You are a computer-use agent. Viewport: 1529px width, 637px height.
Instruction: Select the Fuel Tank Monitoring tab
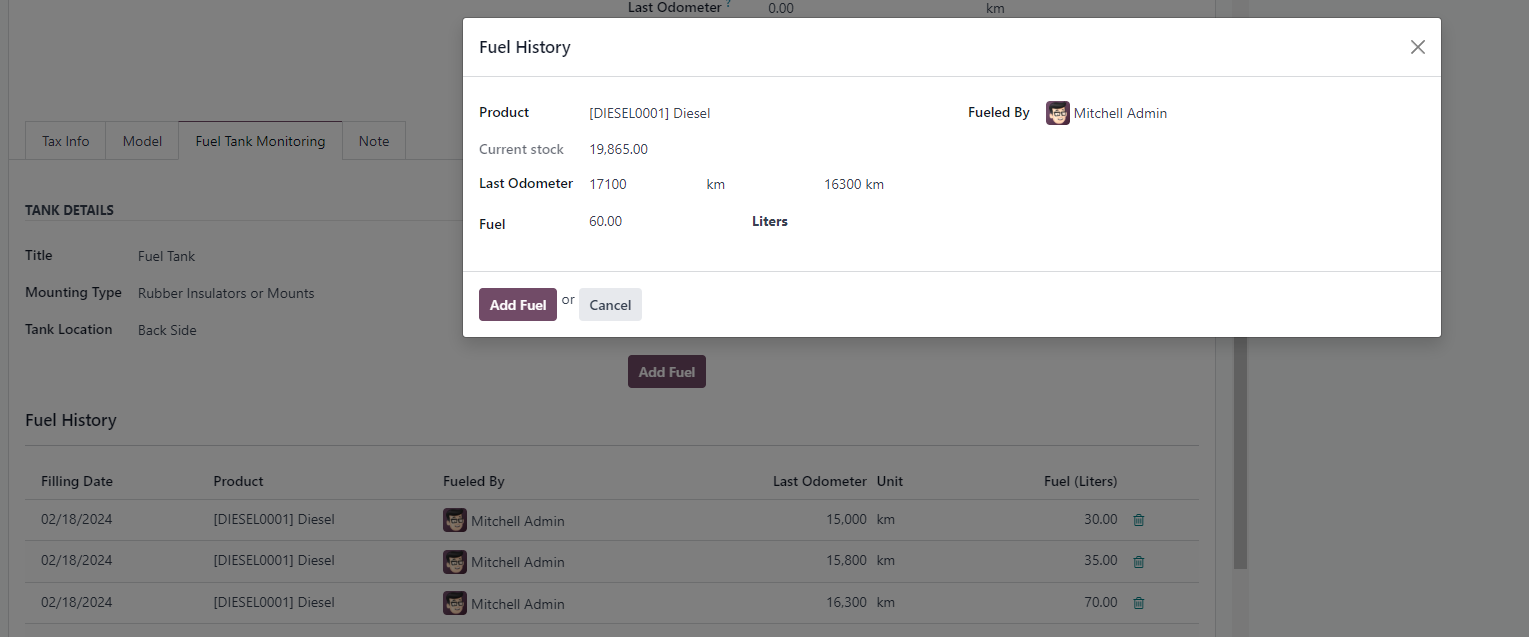pyautogui.click(x=260, y=141)
